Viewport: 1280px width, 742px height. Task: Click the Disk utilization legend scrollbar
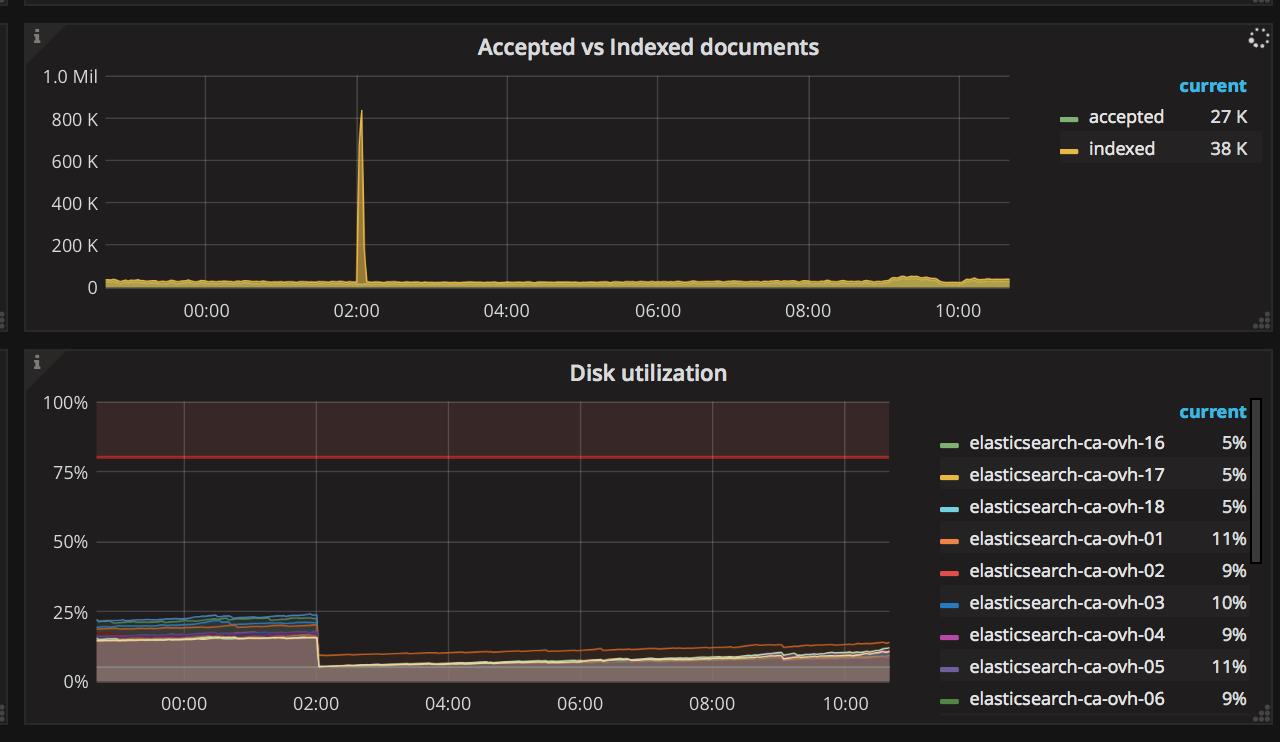coord(1256,482)
